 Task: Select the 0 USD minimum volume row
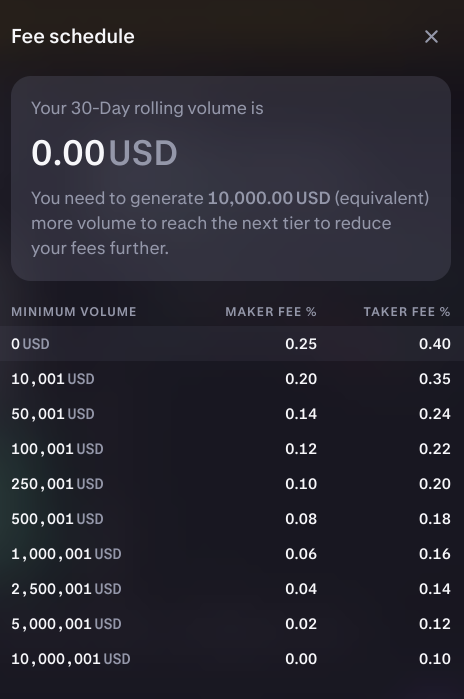(x=232, y=344)
